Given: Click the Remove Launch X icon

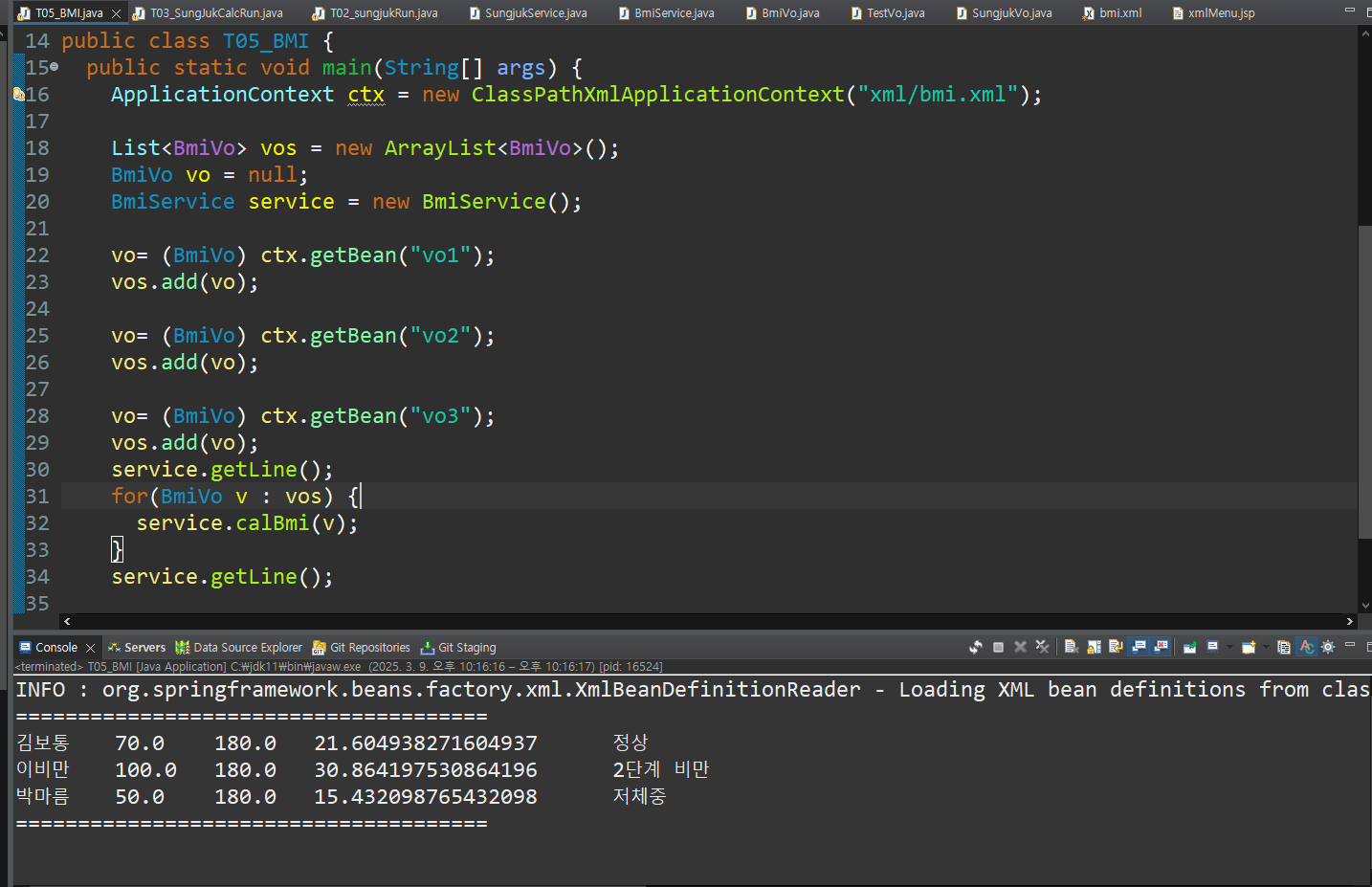Looking at the screenshot, I should 1021,648.
